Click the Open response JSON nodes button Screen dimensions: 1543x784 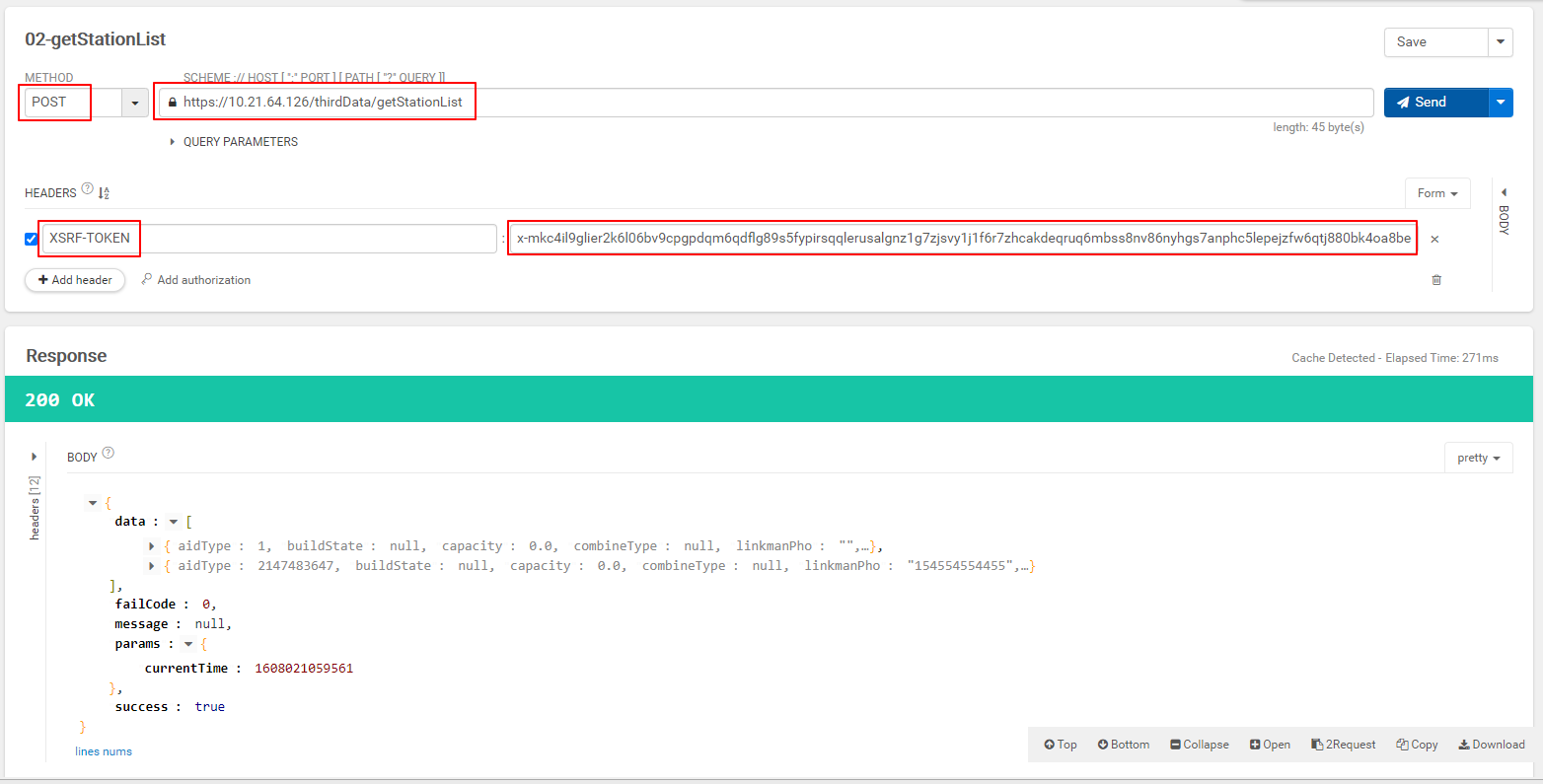coord(1270,745)
